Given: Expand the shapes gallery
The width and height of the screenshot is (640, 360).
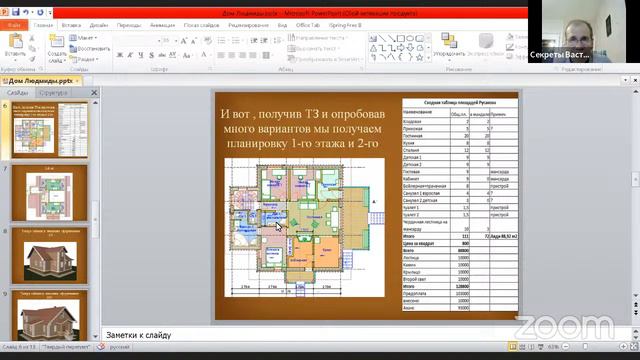Looking at the screenshot, I should click(429, 58).
